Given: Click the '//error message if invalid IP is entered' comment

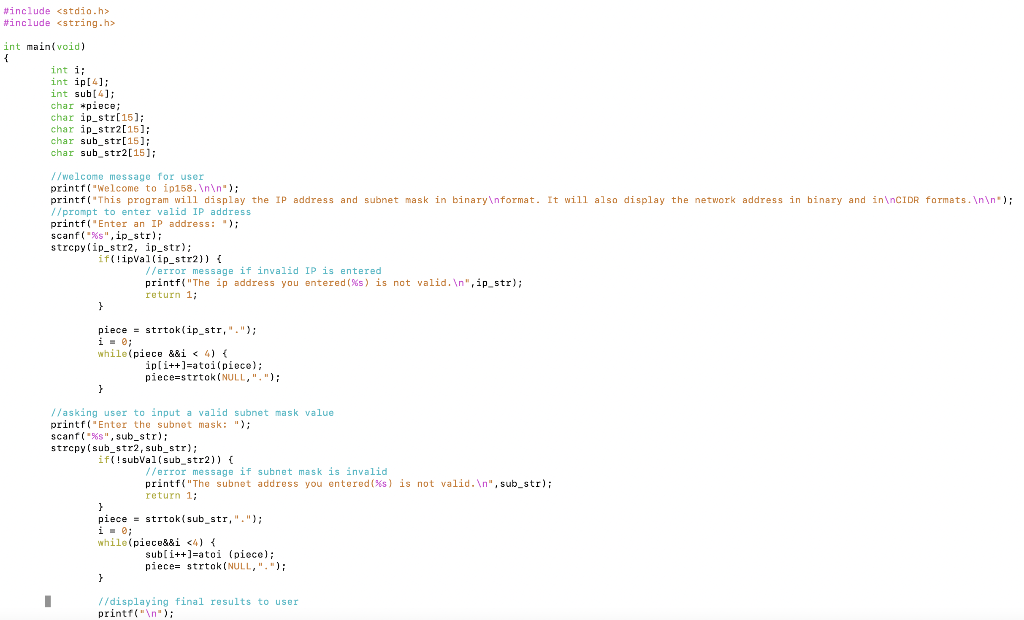Looking at the screenshot, I should coord(263,271).
